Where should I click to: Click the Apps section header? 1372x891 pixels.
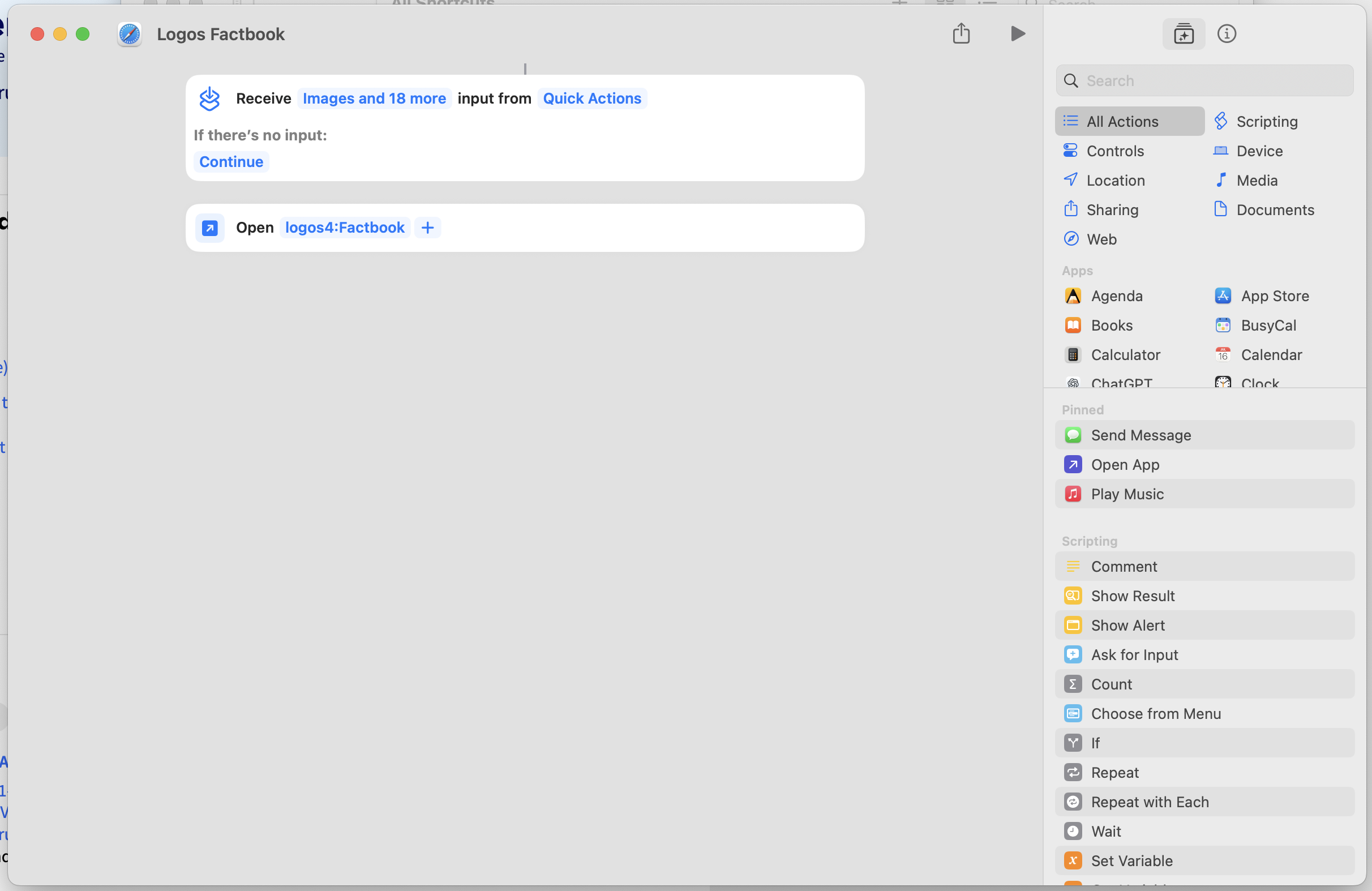[x=1077, y=271]
